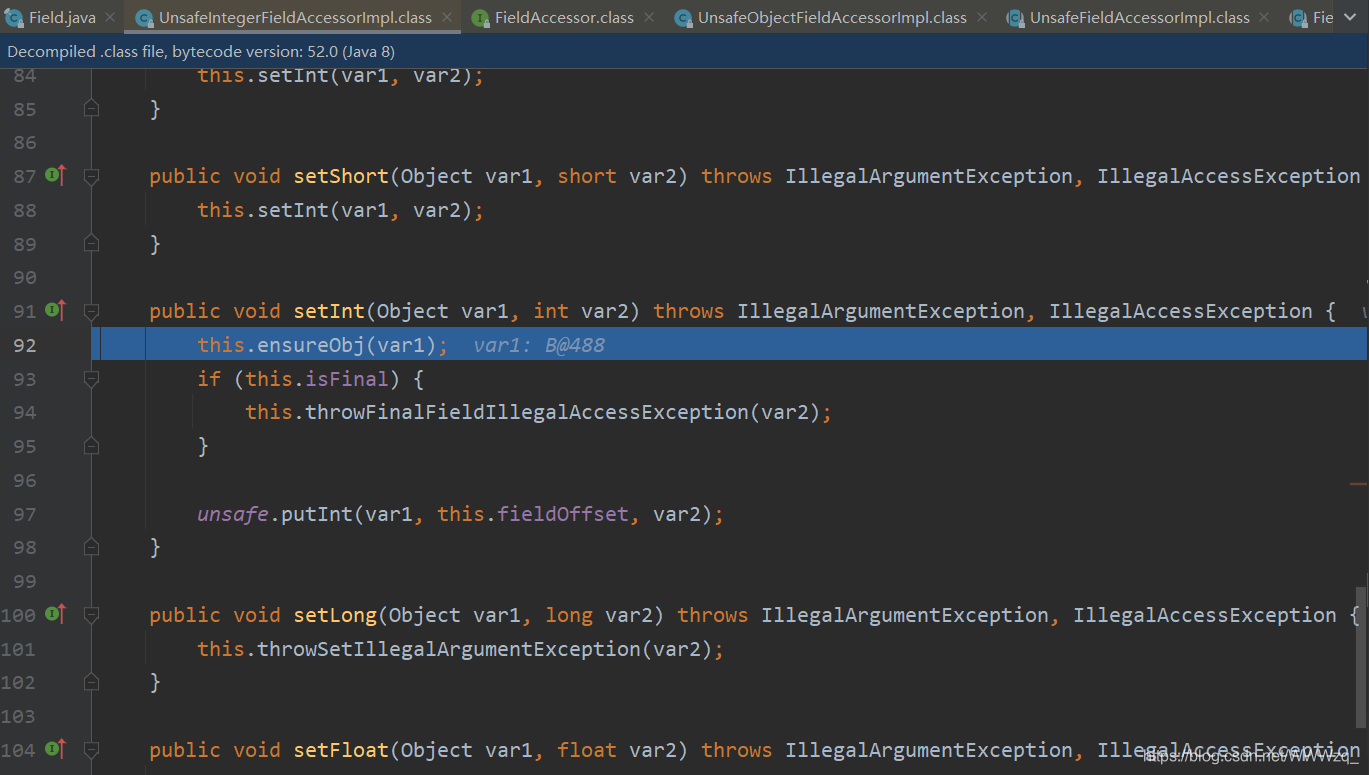The height and width of the screenshot is (775, 1369).
Task: Click the inline debug hint 'var1: B@488'
Action: tap(539, 345)
